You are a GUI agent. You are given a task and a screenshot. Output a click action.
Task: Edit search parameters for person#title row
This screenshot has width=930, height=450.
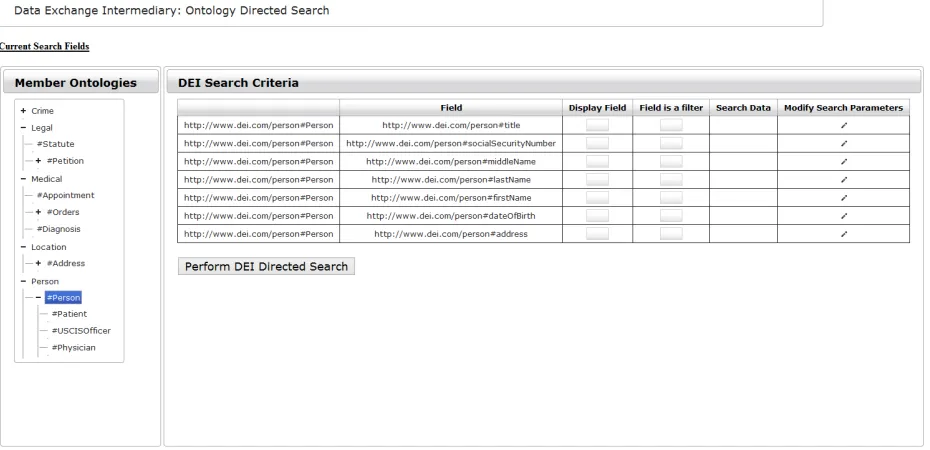point(843,125)
